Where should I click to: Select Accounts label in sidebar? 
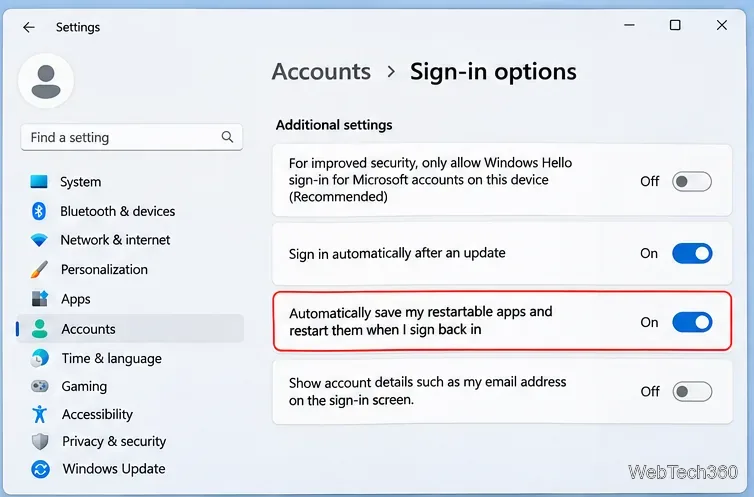[88, 329]
